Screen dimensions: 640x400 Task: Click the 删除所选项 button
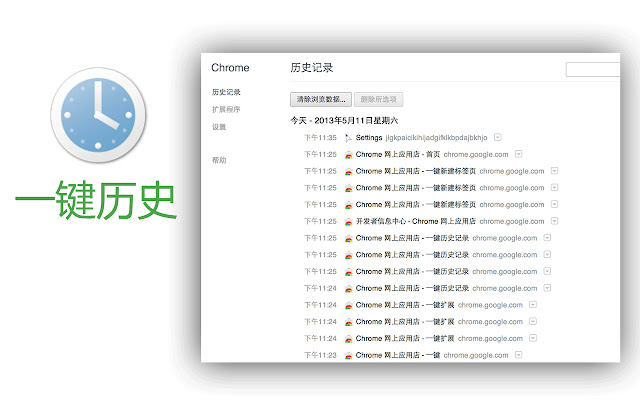click(378, 99)
